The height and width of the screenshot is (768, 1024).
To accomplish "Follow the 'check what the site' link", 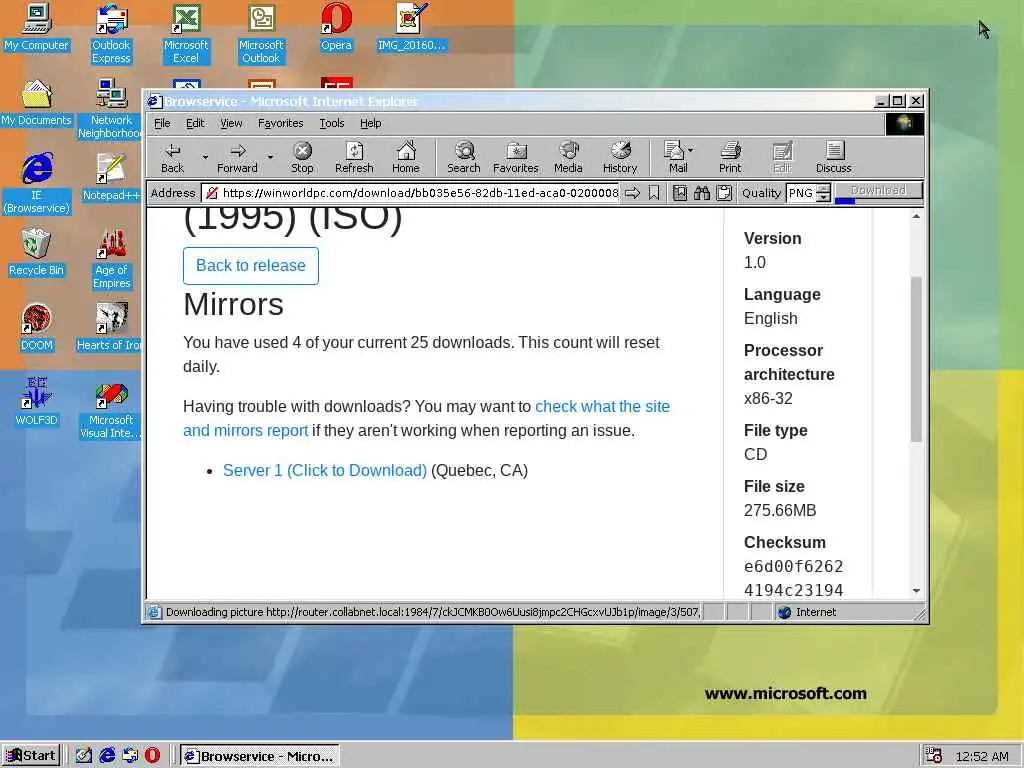I will tap(602, 406).
